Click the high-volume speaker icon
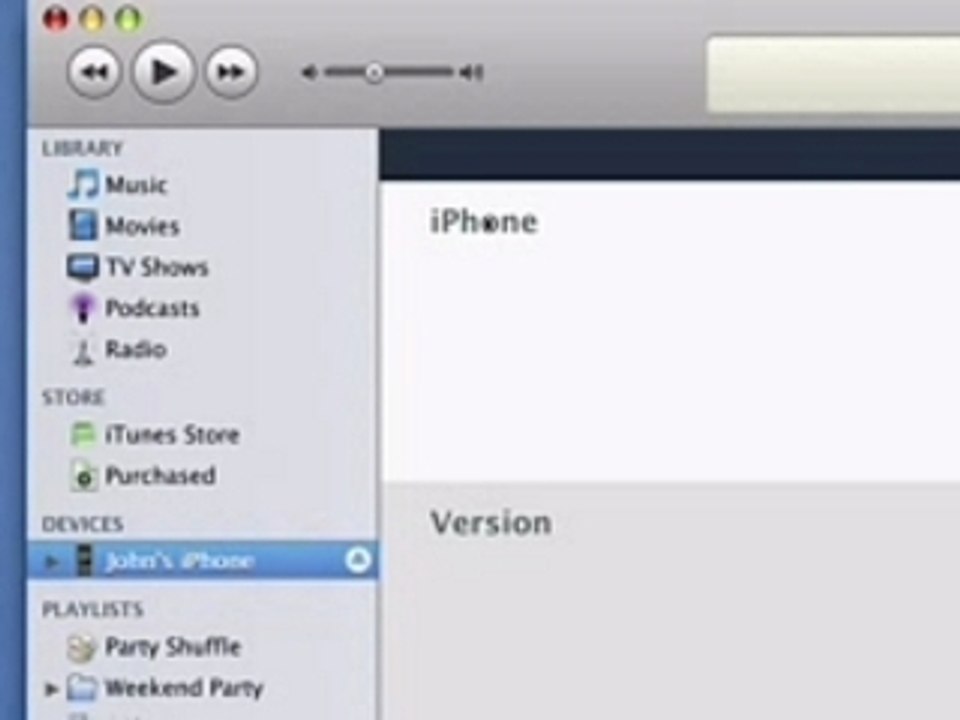 pyautogui.click(x=471, y=73)
